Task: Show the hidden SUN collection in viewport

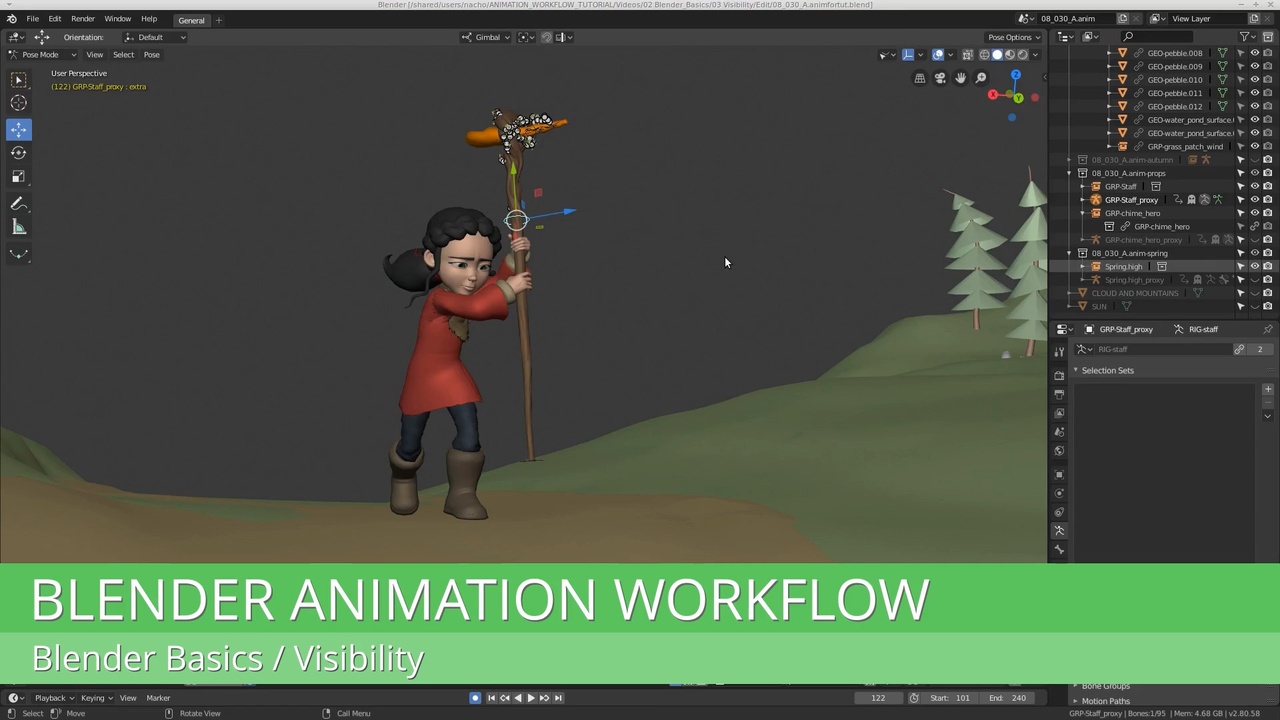Action: point(1254,307)
